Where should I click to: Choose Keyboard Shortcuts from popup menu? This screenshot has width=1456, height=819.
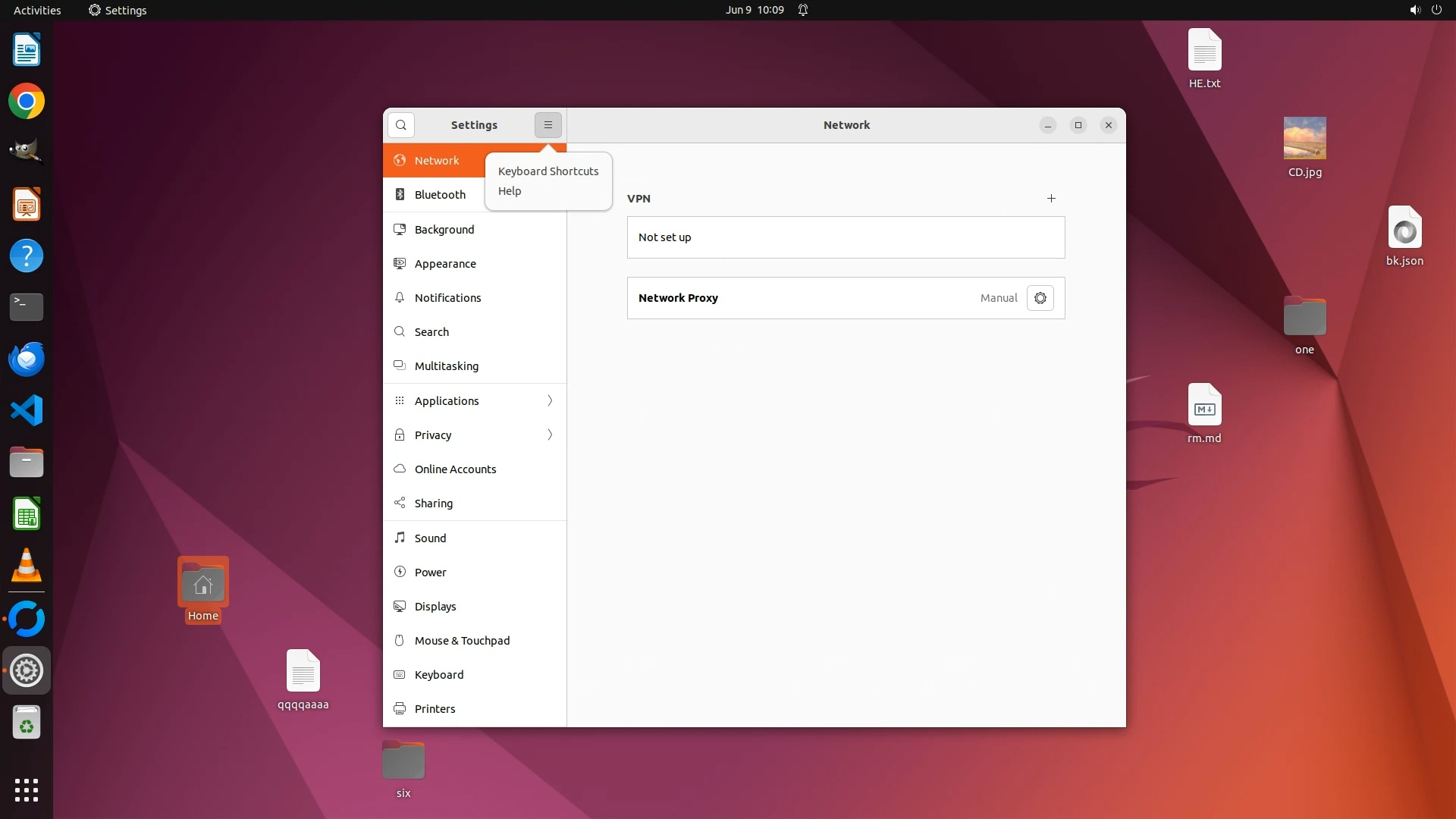[548, 171]
